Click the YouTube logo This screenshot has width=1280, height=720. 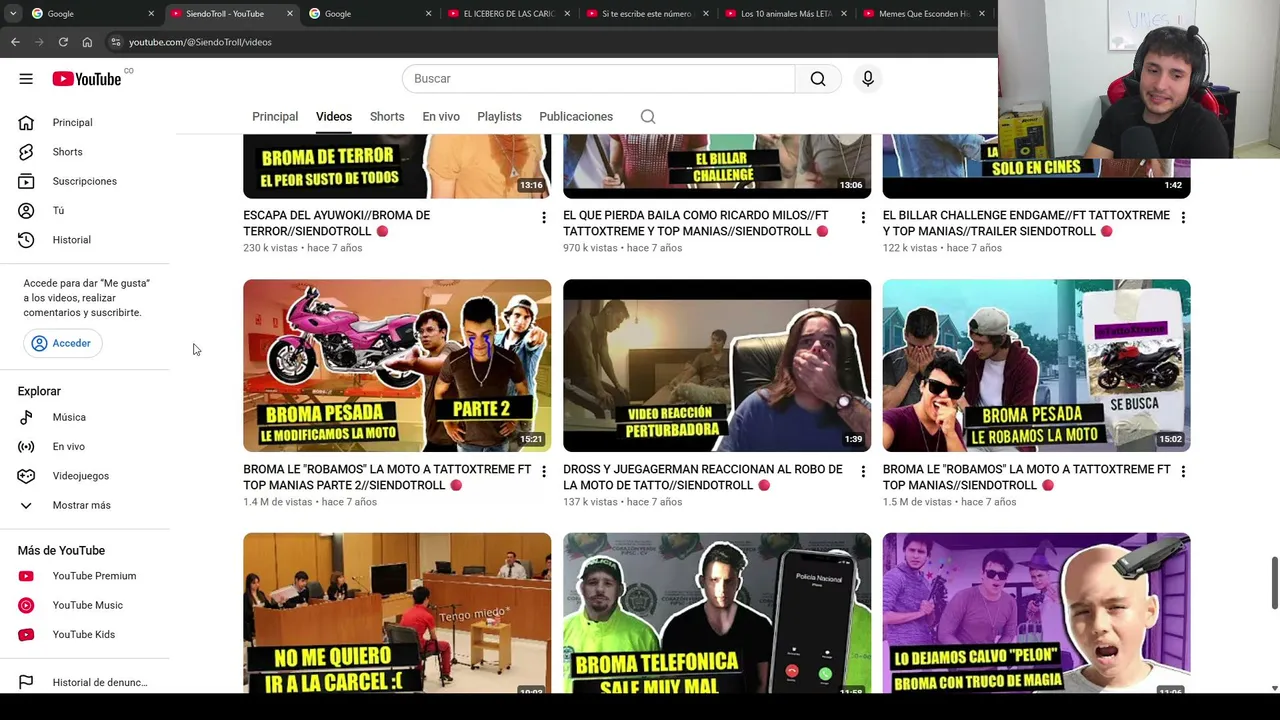pos(87,79)
